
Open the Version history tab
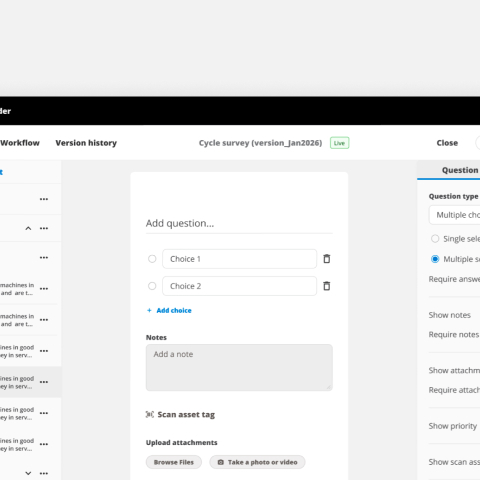click(86, 143)
